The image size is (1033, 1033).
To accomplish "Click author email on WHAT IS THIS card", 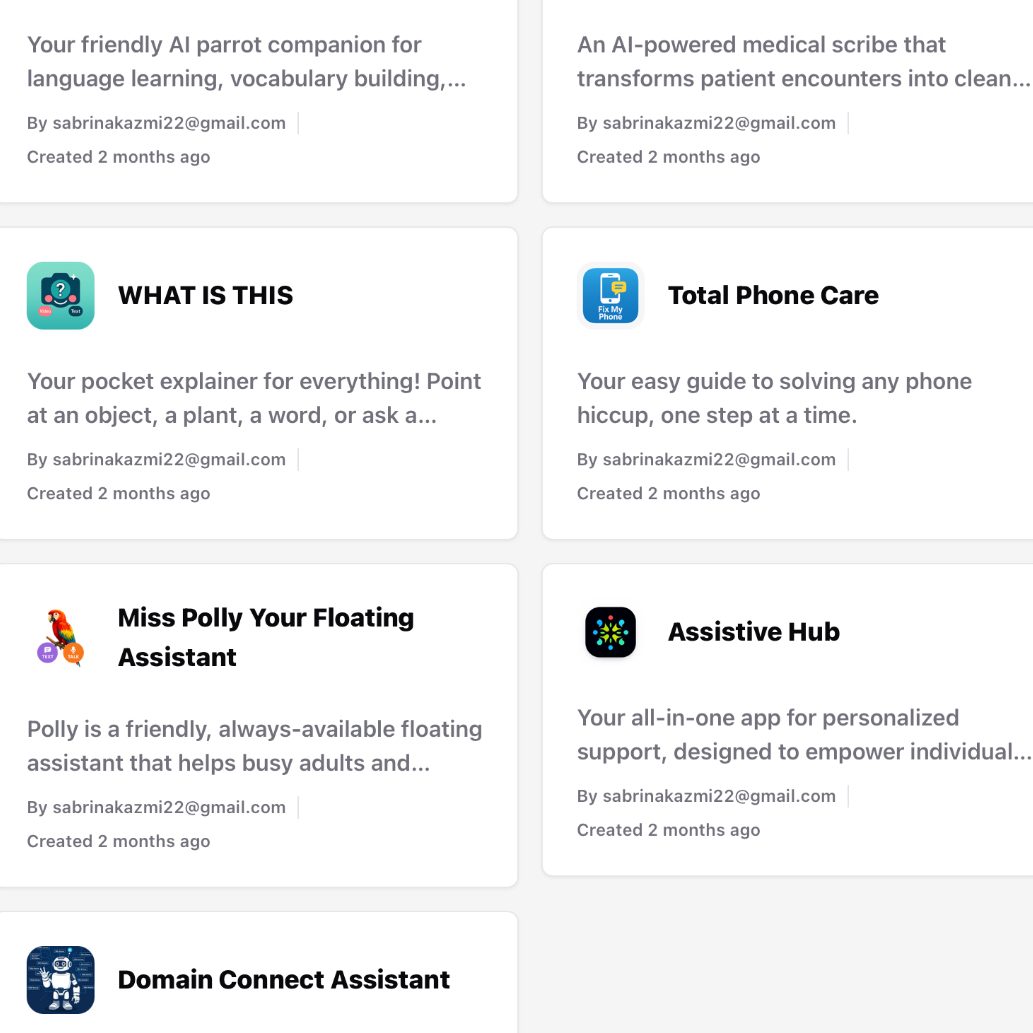I will click(x=156, y=460).
